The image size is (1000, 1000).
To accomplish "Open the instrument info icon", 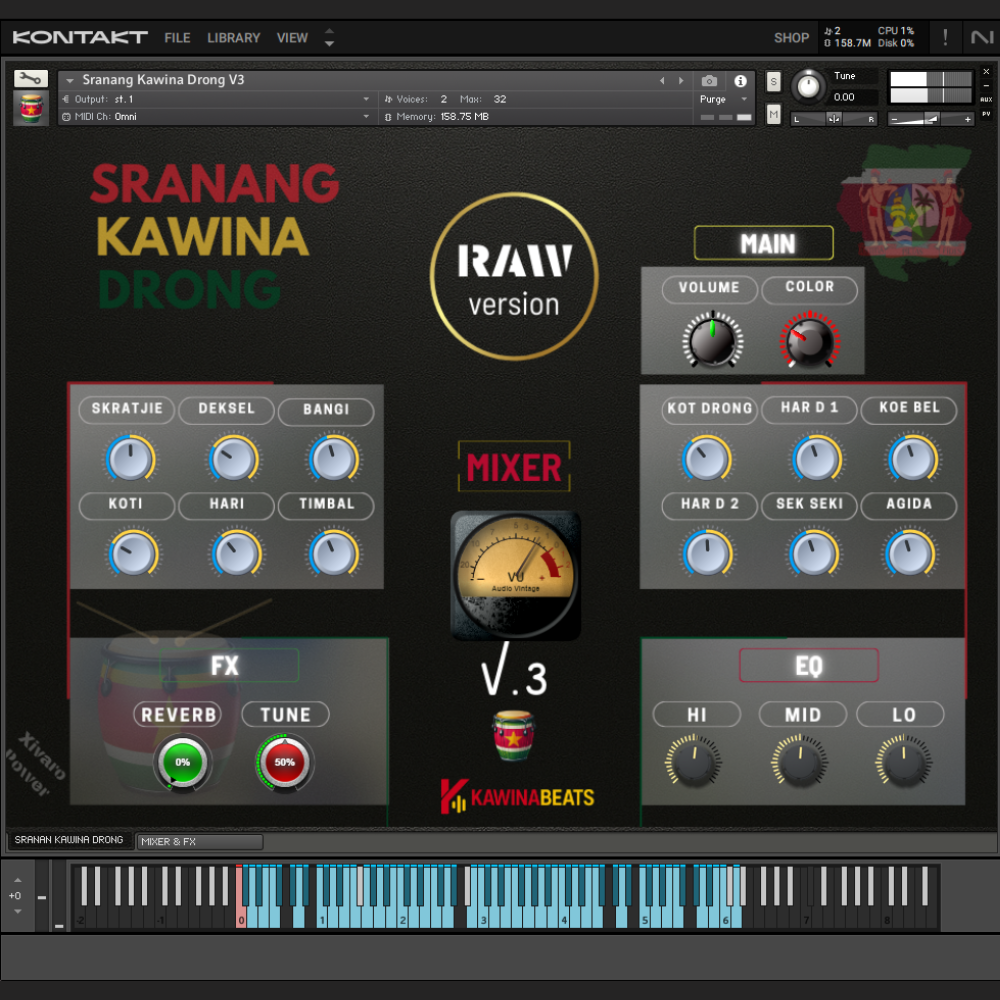I will (x=739, y=81).
